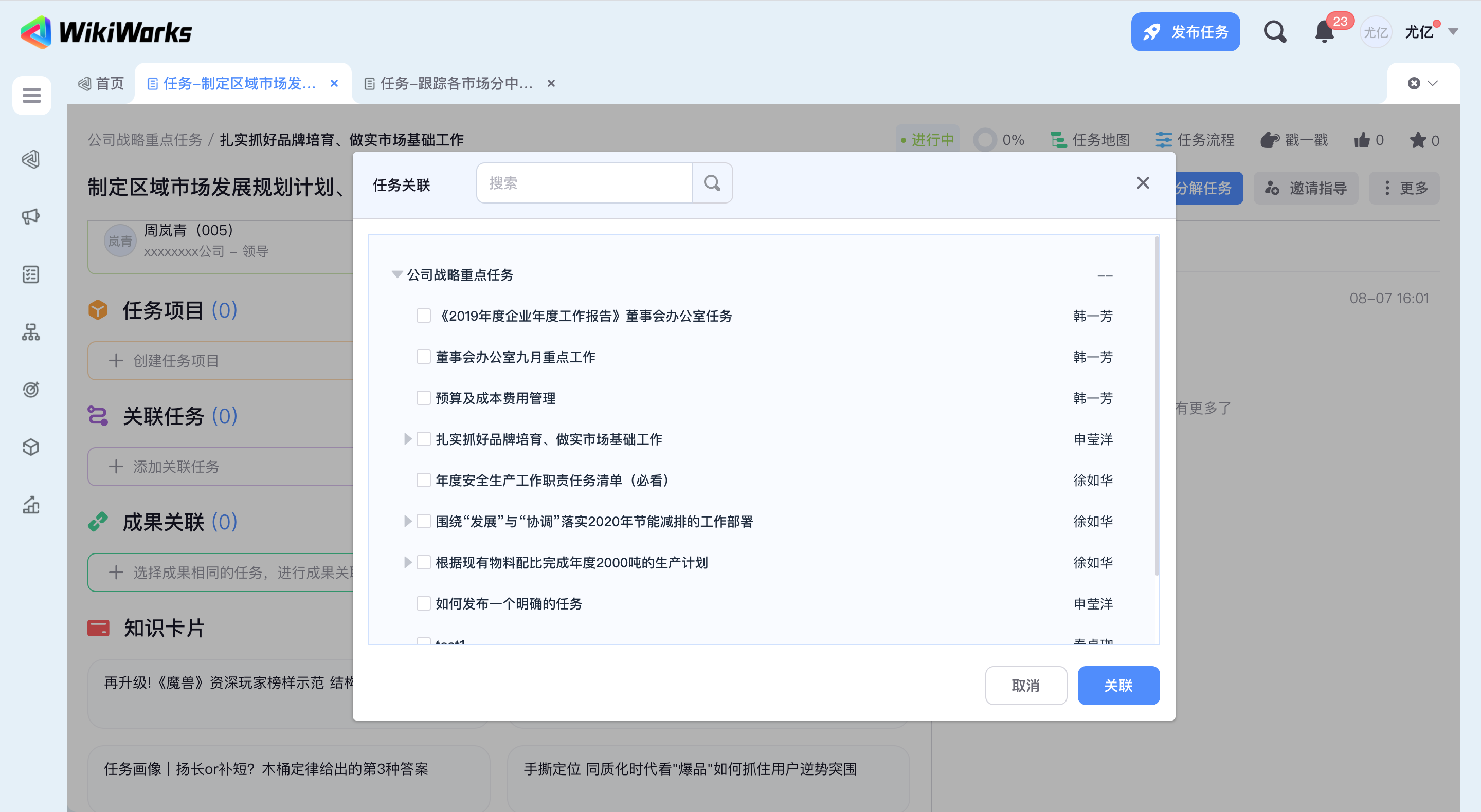
Task: Focus the 搜索 input field
Action: [584, 183]
